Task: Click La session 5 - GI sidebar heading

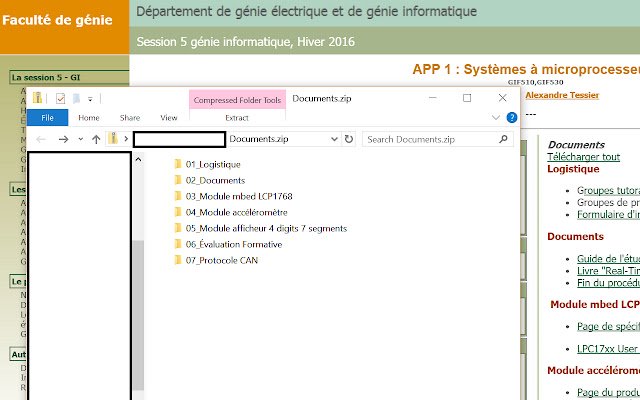Action: (x=46, y=77)
